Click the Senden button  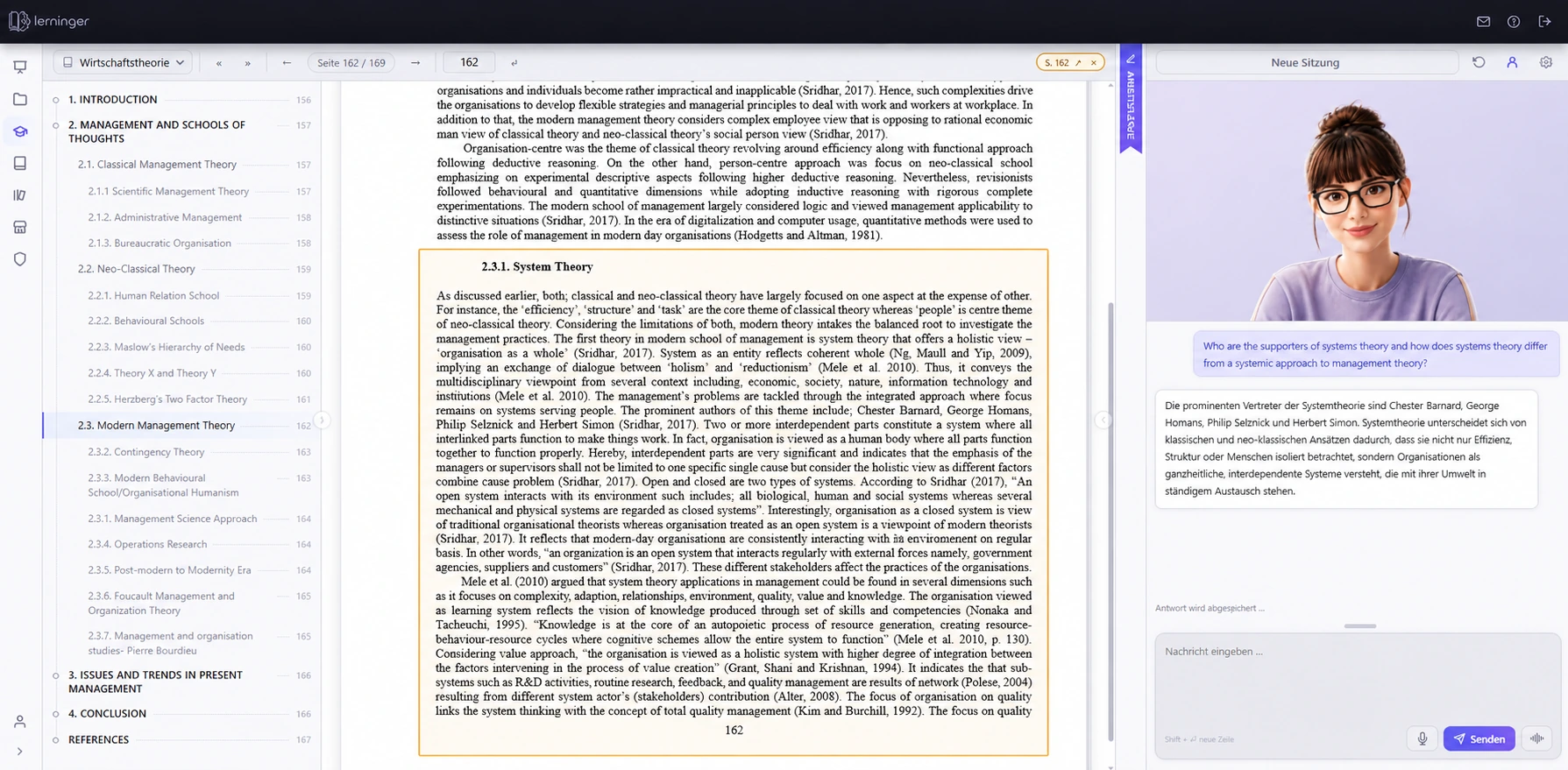pyautogui.click(x=1479, y=738)
